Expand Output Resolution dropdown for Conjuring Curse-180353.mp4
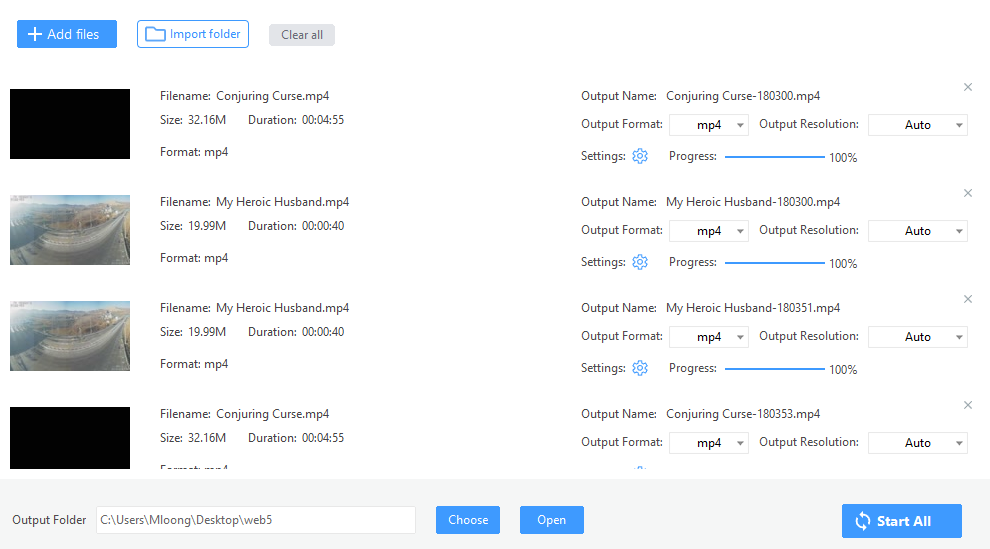990x549 pixels. click(918, 443)
